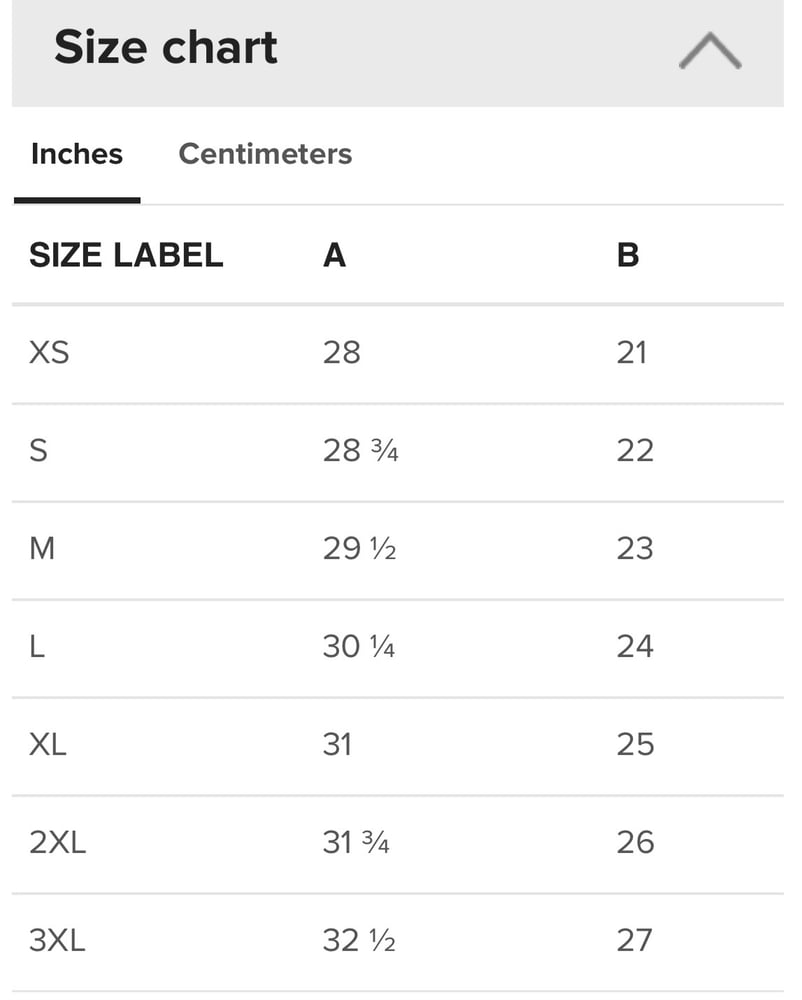The width and height of the screenshot is (802, 1000).
Task: Select the Inches tab
Action: click(77, 154)
